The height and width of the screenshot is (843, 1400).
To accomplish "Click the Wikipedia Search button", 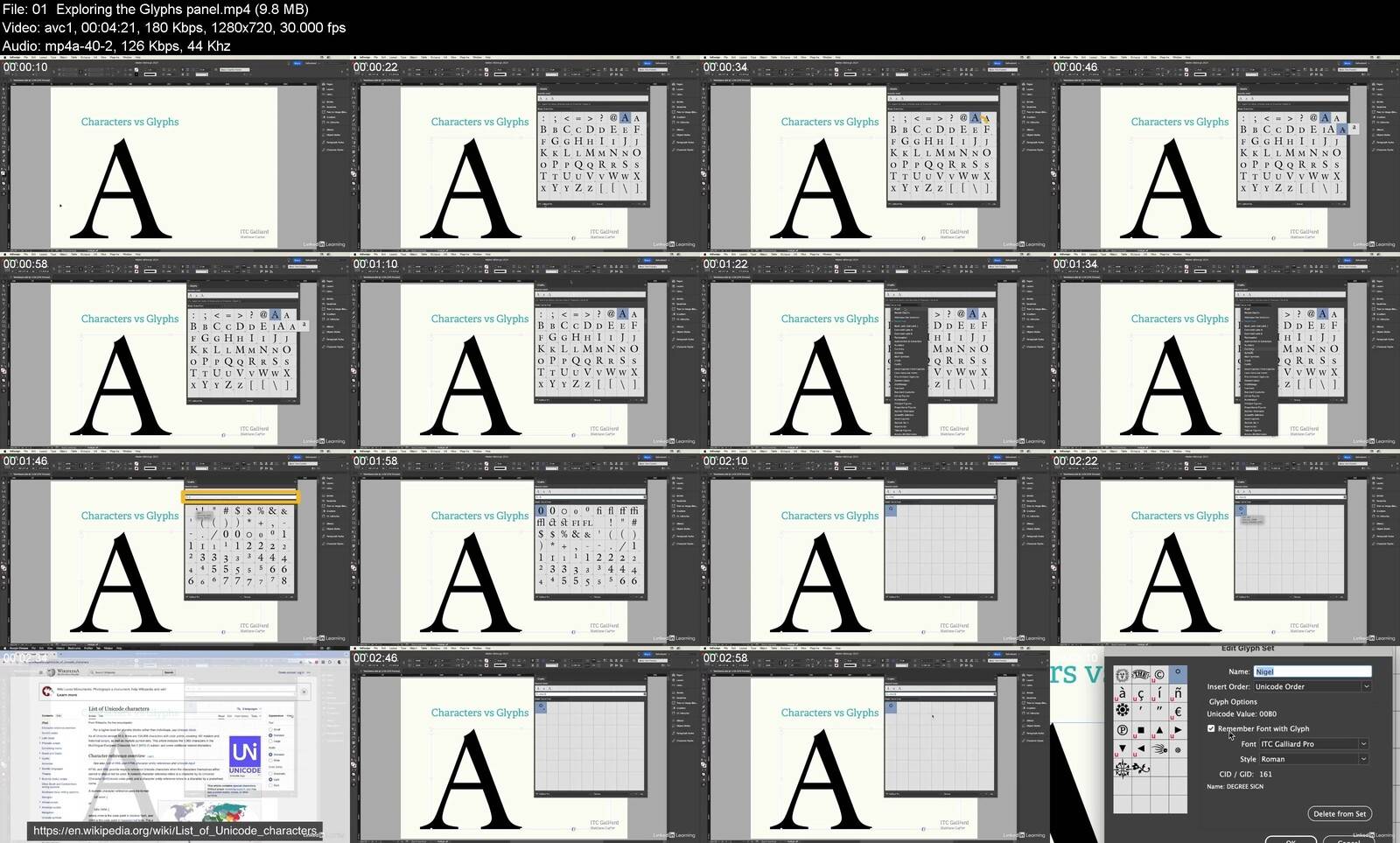I will click(169, 672).
